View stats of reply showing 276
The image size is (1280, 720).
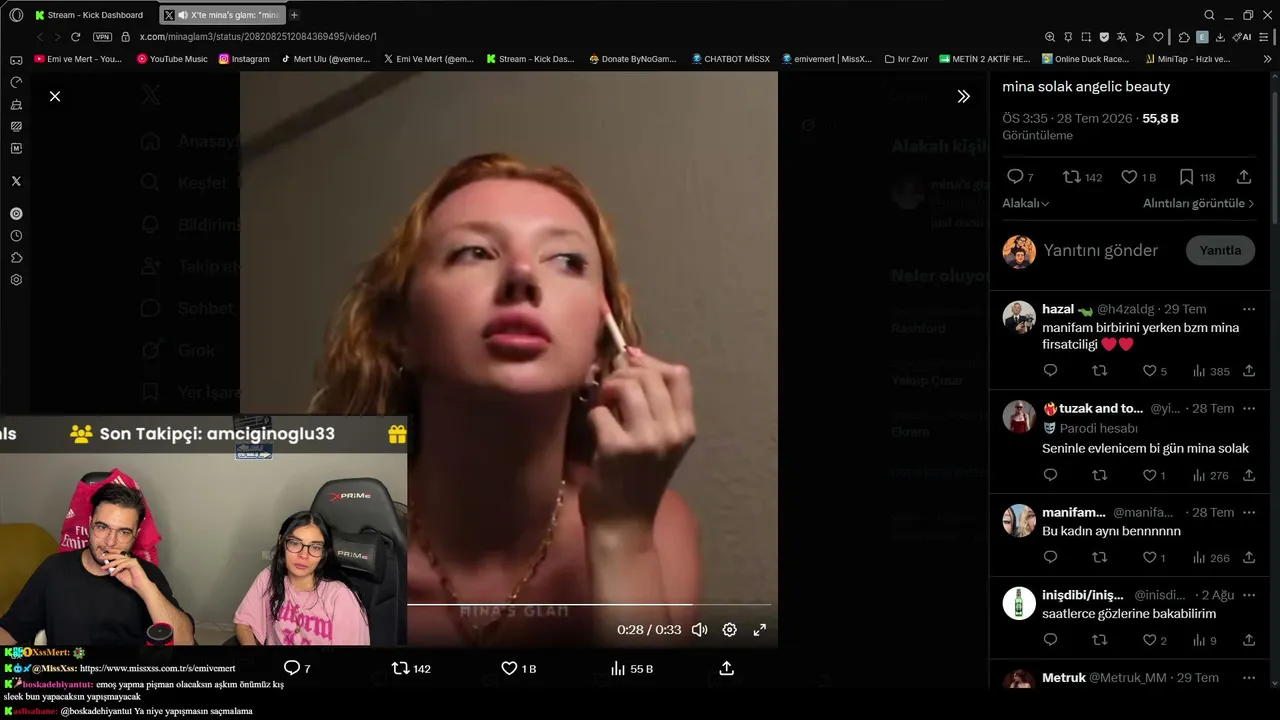(1211, 476)
